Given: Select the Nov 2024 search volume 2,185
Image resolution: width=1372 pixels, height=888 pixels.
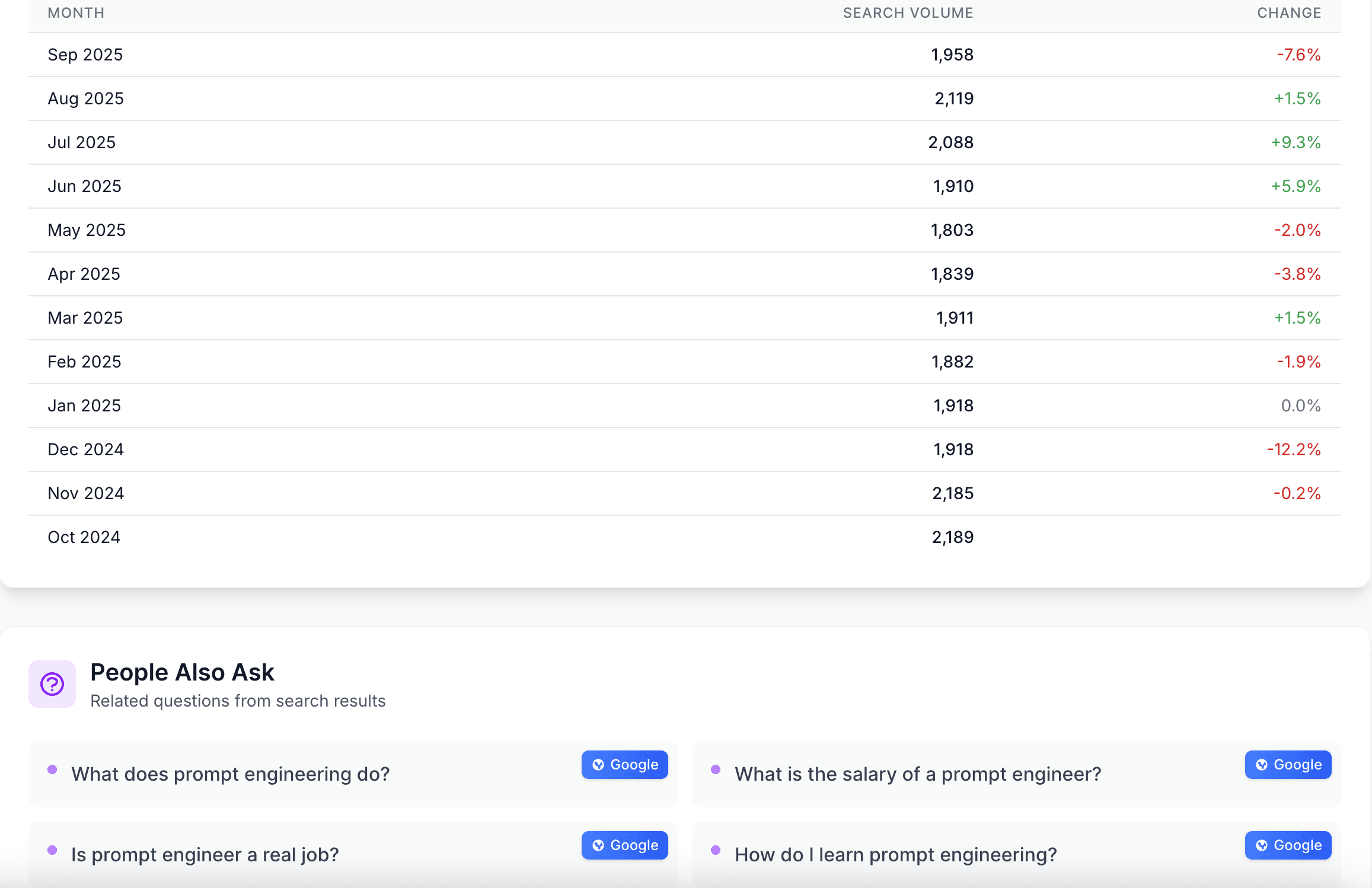Looking at the screenshot, I should 952,493.
